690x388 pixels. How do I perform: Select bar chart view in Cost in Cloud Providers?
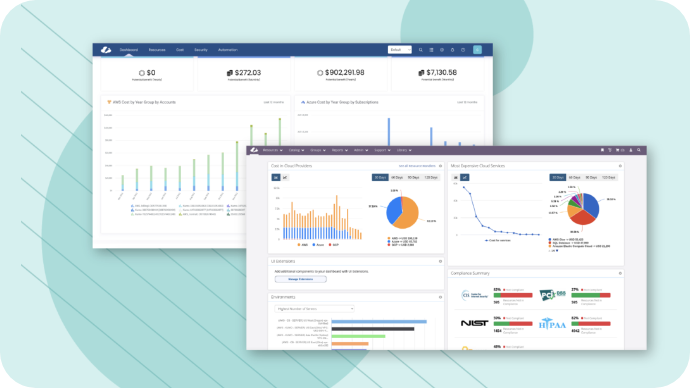point(276,177)
